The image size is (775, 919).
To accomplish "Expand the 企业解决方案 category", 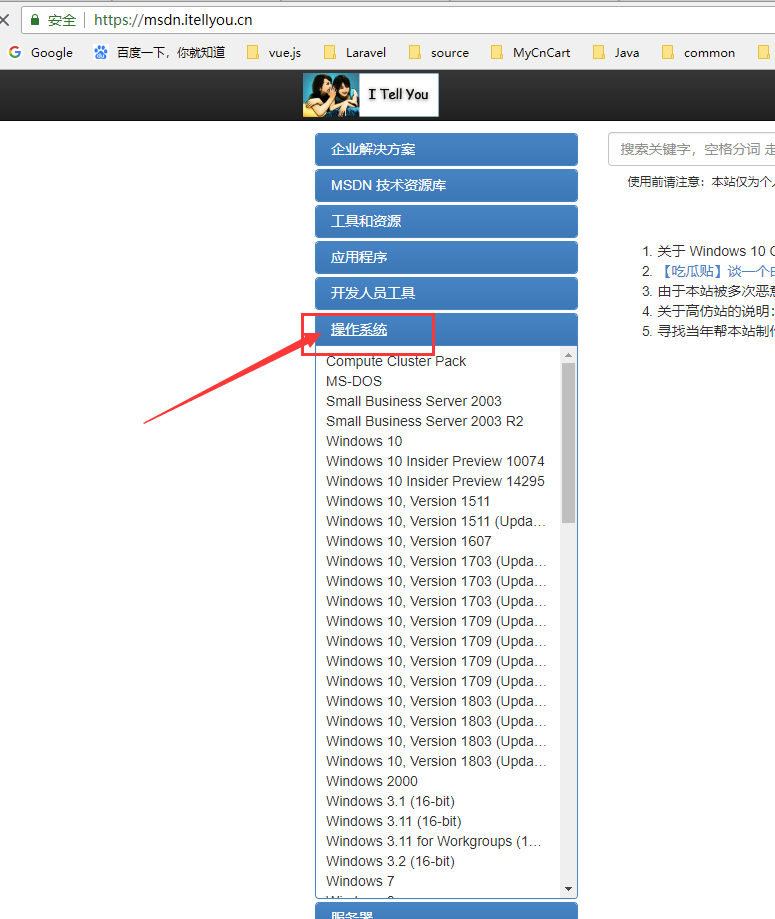I will [446, 149].
